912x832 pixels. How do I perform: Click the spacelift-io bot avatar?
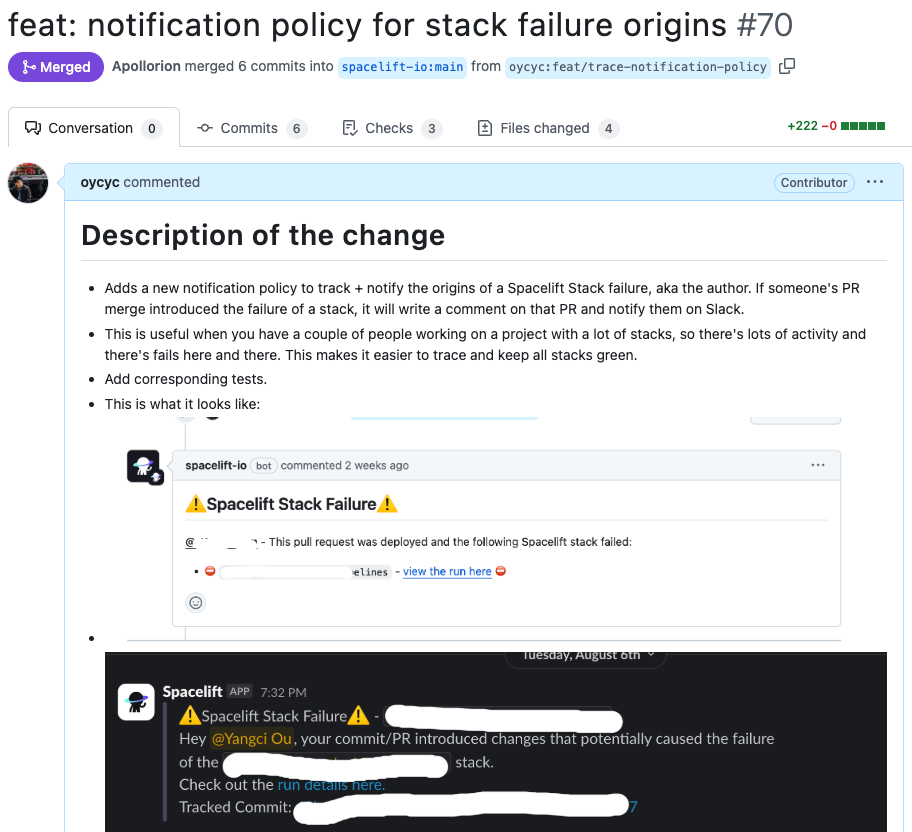click(142, 465)
